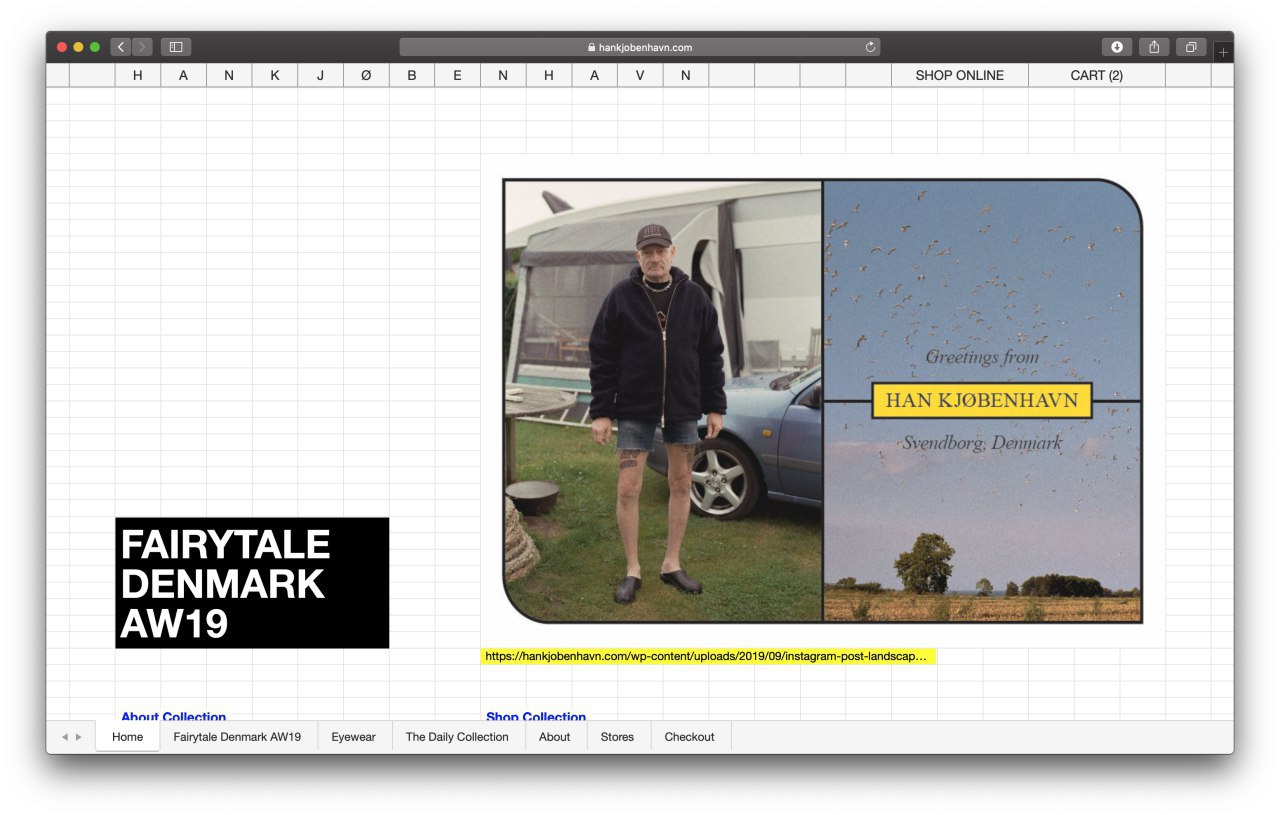Go forward with Safari's forward arrow

coord(142,47)
